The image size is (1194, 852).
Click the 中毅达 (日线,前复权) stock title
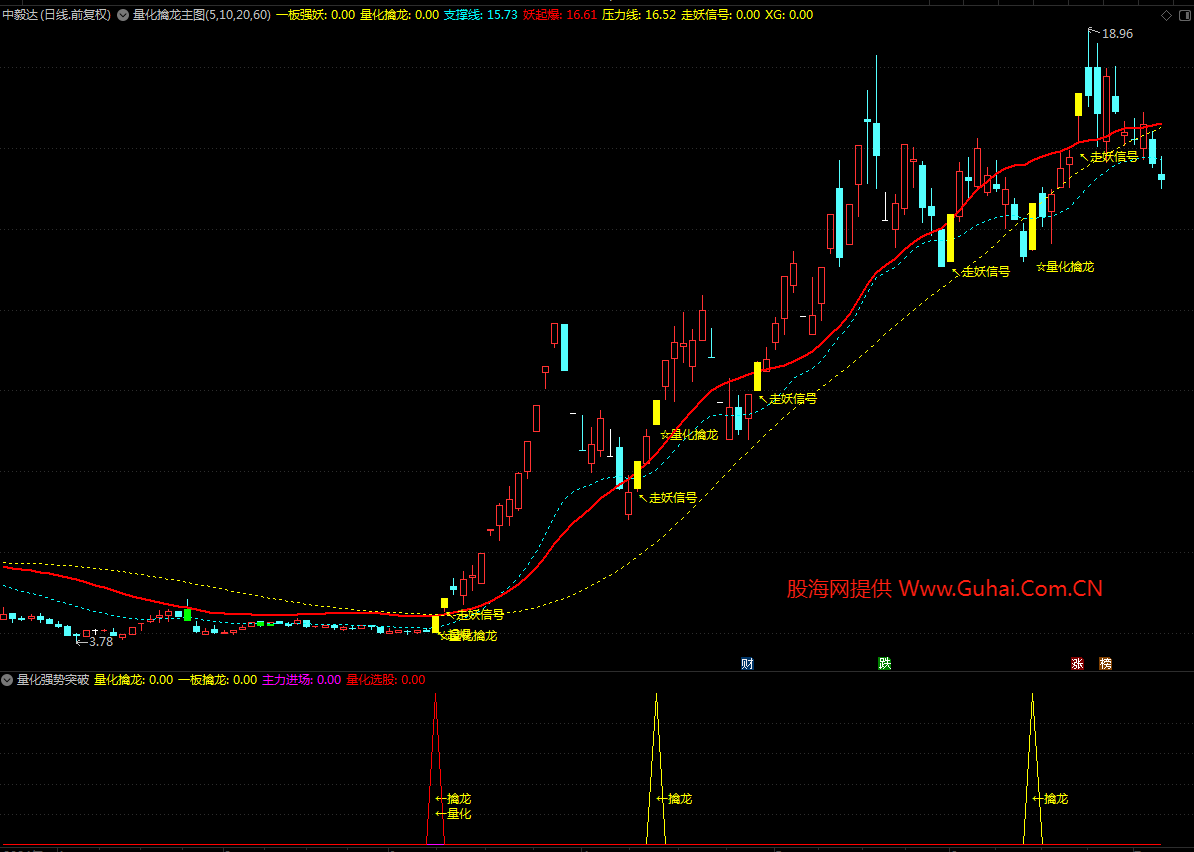(56, 15)
